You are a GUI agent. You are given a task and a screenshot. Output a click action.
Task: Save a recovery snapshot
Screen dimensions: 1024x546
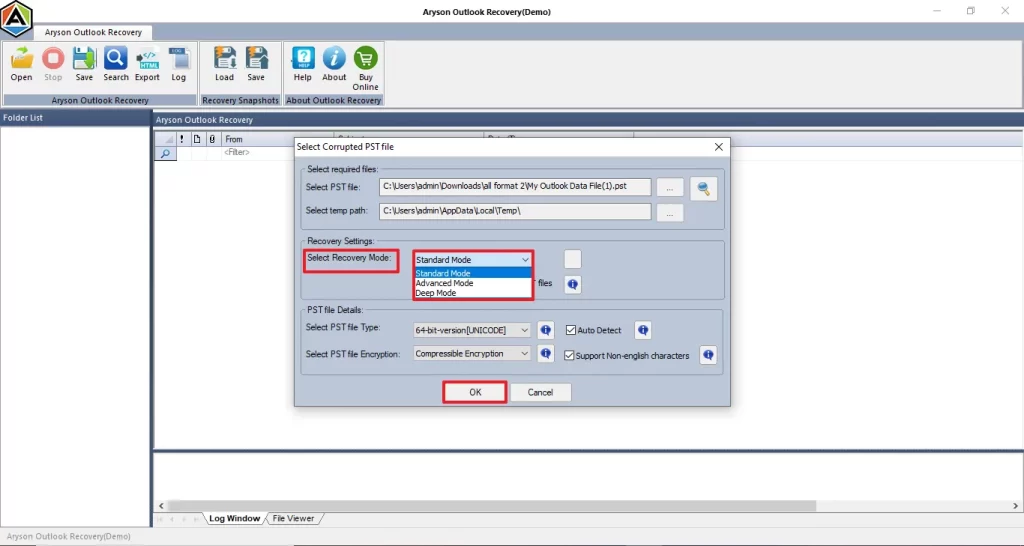[x=256, y=64]
